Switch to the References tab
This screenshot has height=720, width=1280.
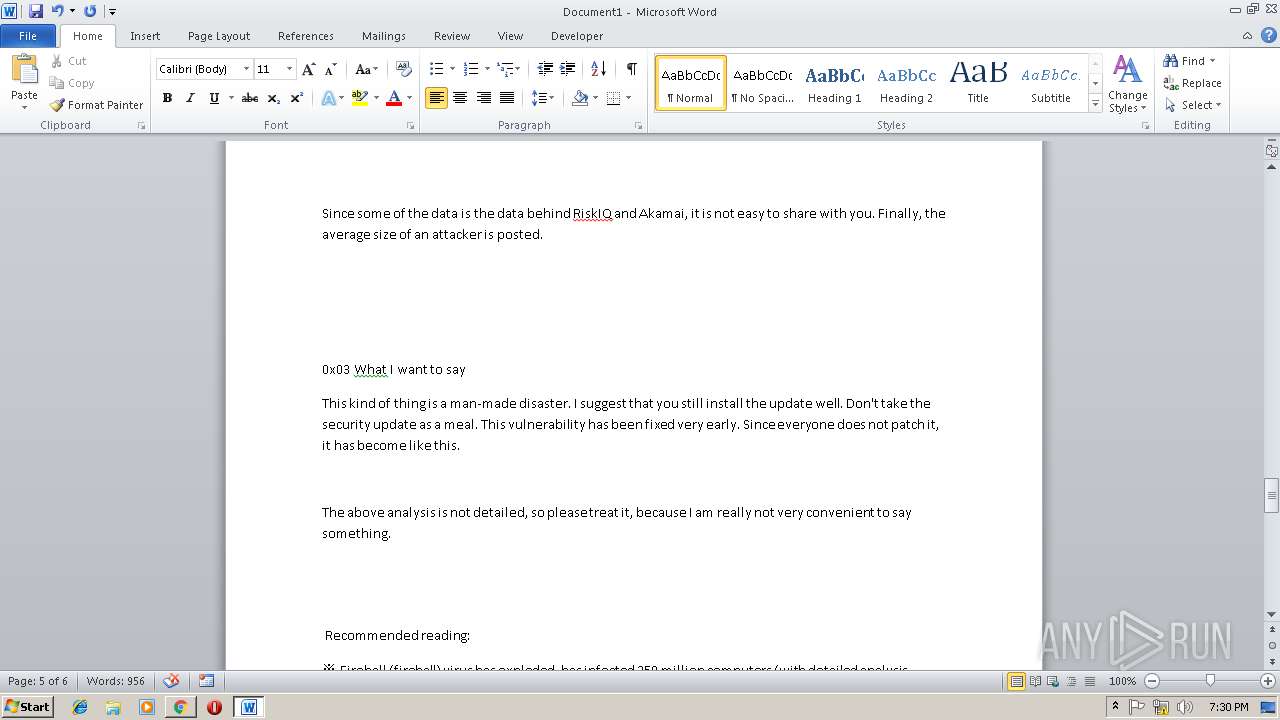coord(306,36)
